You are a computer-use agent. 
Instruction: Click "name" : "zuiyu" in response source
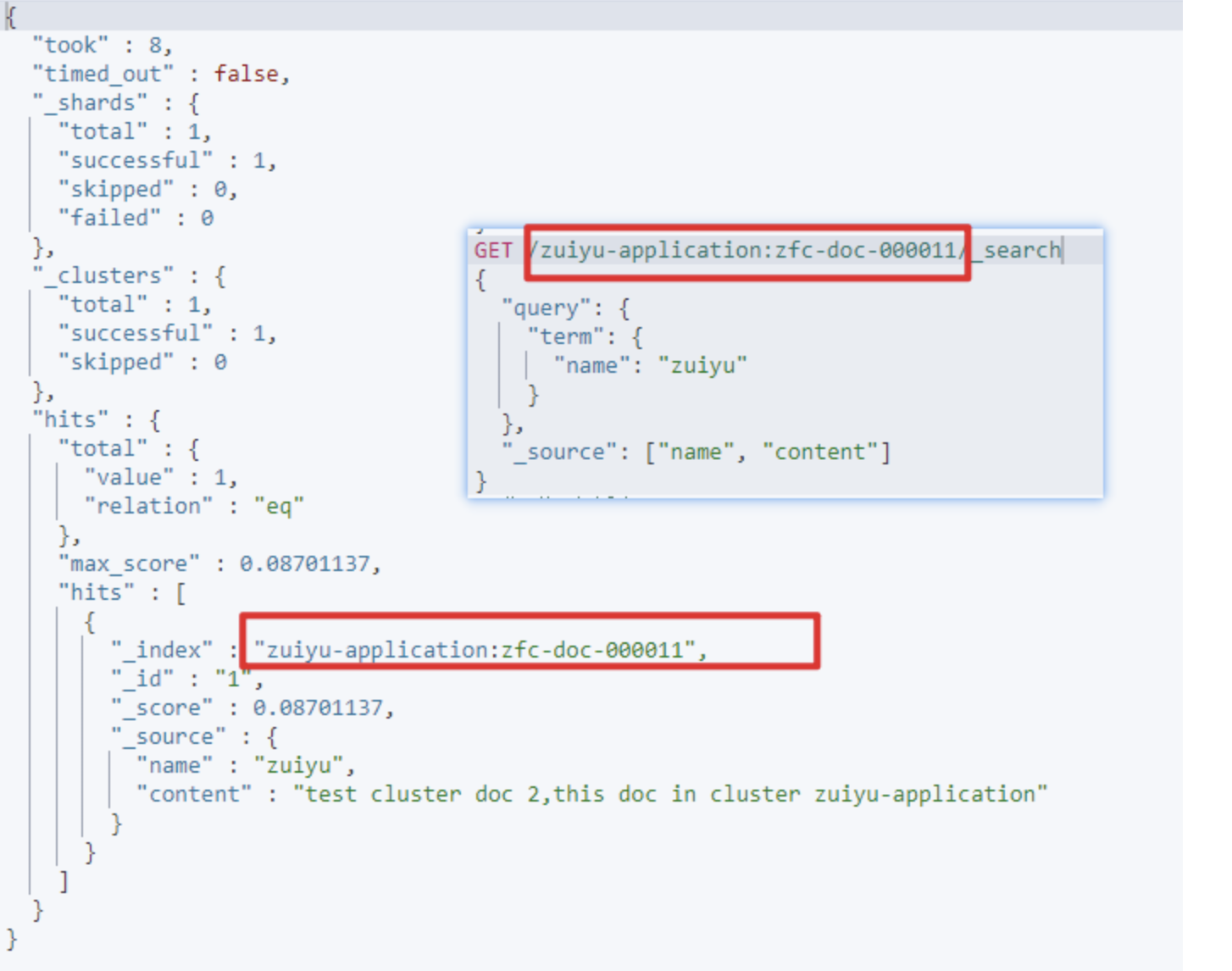(246, 765)
